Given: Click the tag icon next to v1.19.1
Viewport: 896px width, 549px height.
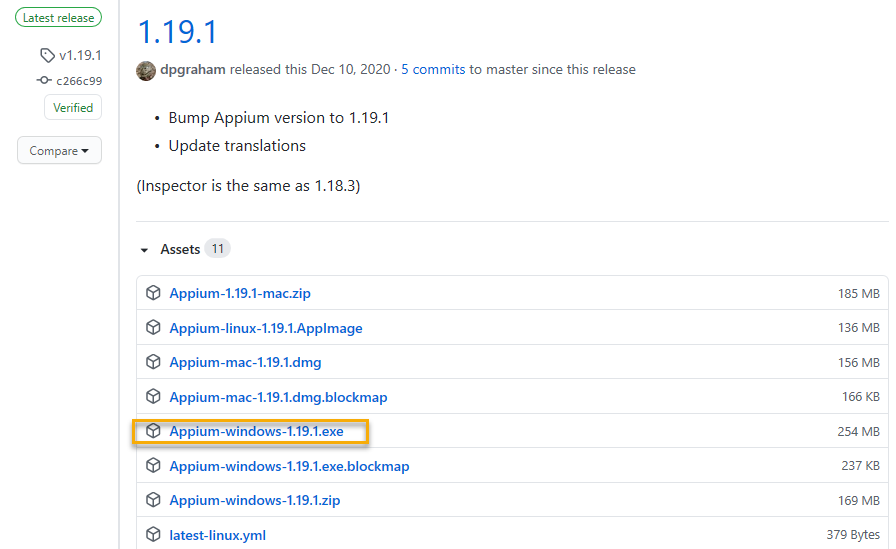Looking at the screenshot, I should pyautogui.click(x=47, y=55).
